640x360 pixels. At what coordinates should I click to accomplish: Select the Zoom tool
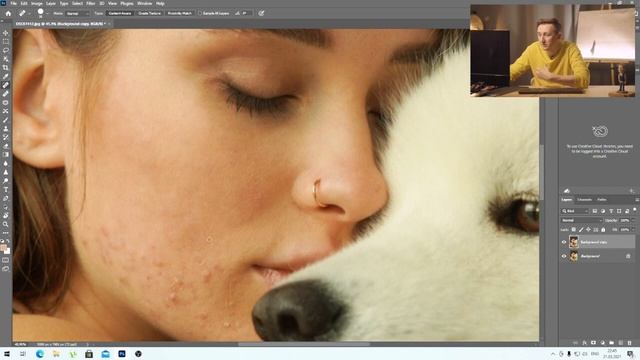coord(6,224)
